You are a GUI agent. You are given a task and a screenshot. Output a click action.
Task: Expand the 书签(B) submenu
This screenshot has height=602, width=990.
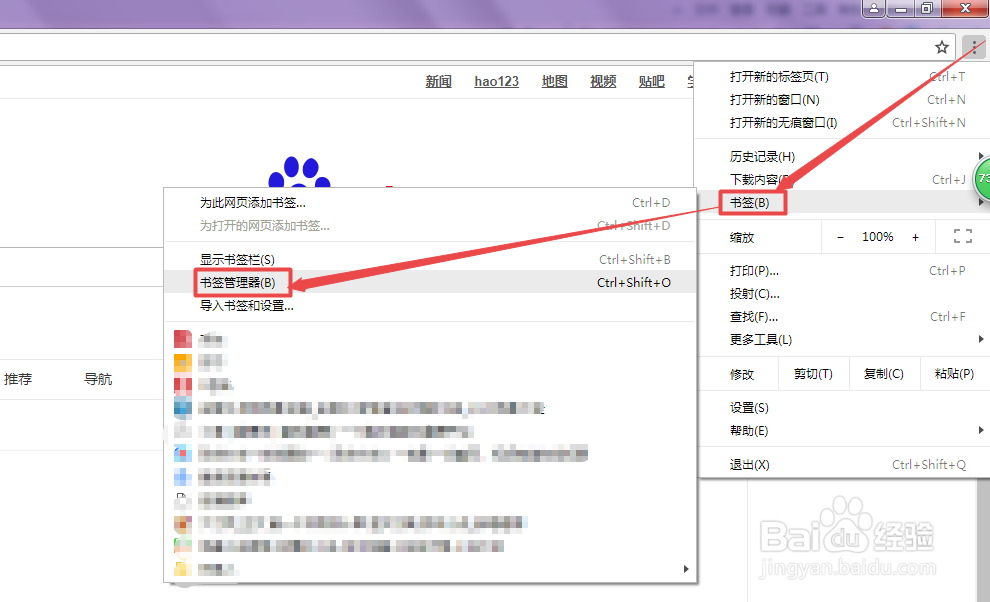coord(842,203)
